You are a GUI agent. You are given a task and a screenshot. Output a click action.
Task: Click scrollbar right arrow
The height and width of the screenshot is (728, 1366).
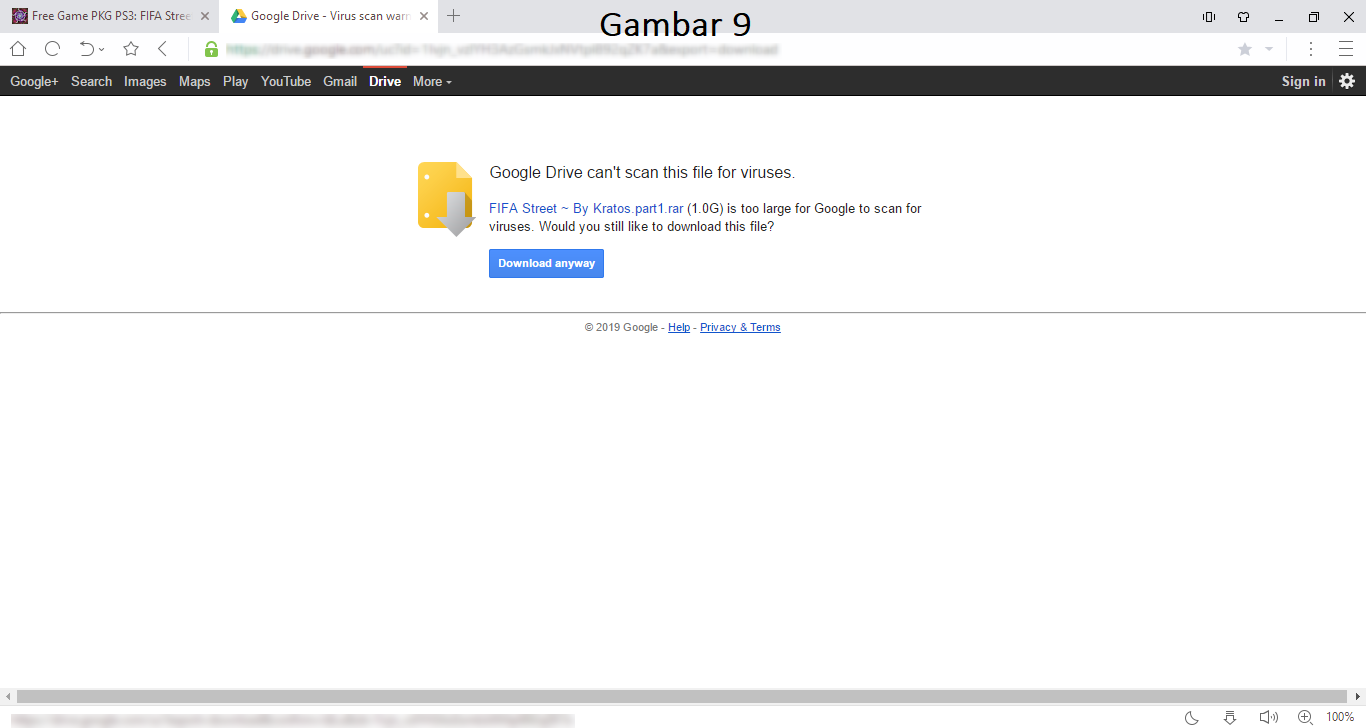[1358, 696]
